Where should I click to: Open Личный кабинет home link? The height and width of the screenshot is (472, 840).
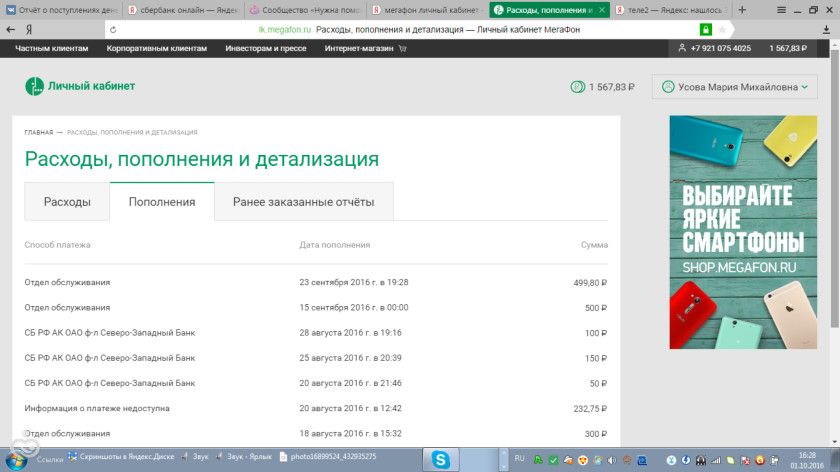(x=91, y=86)
